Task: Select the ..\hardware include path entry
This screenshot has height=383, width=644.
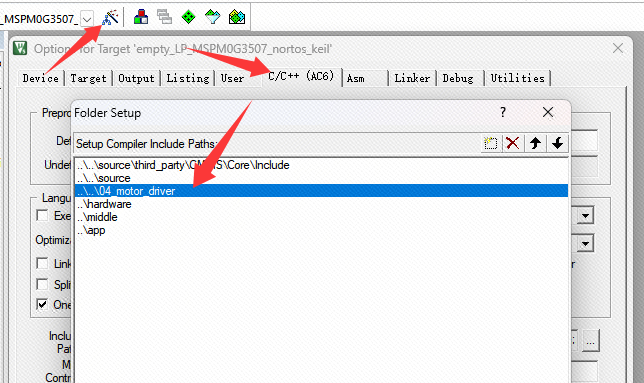Action: coord(321,204)
